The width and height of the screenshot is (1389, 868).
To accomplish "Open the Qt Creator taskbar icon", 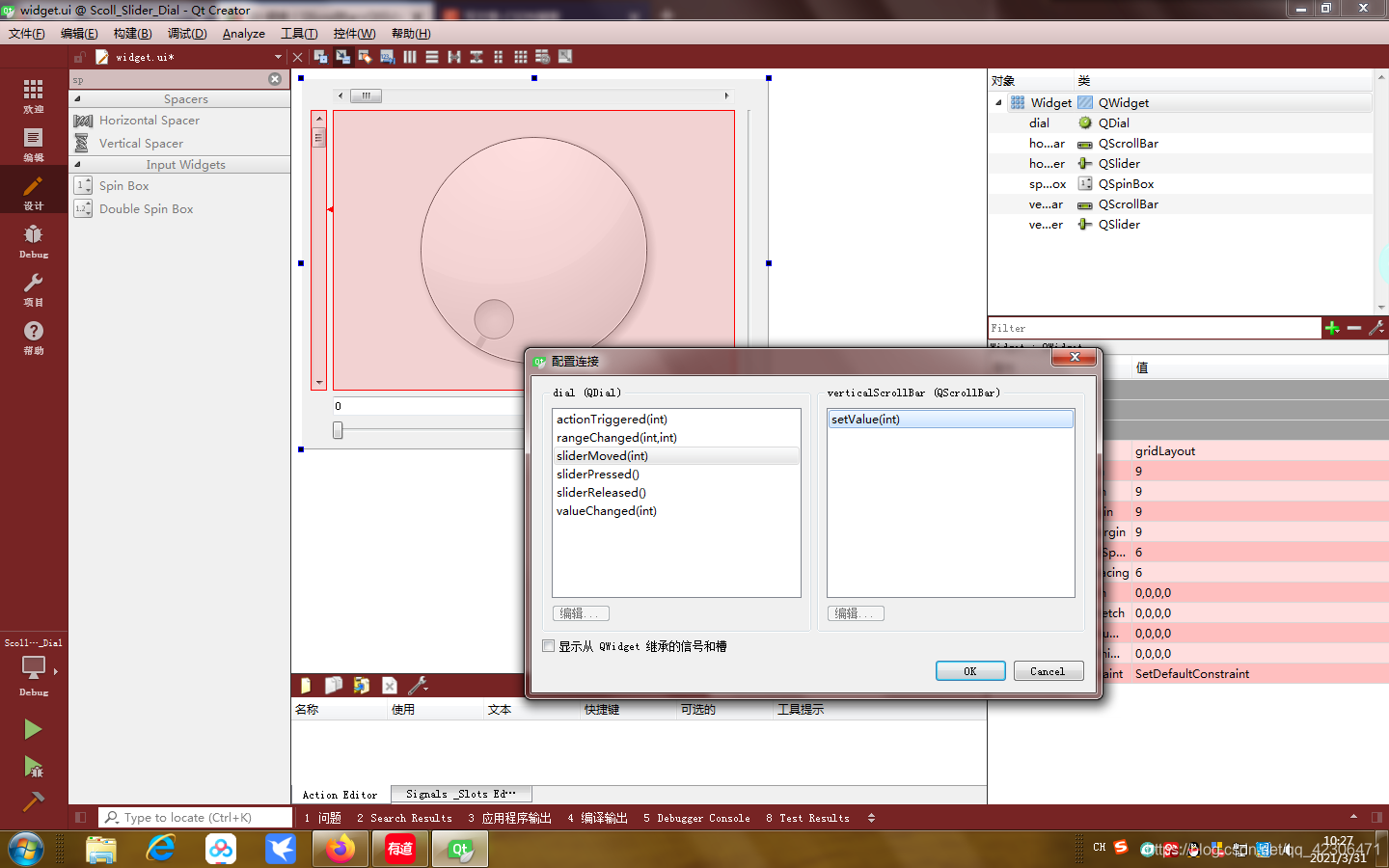I will pyautogui.click(x=459, y=849).
